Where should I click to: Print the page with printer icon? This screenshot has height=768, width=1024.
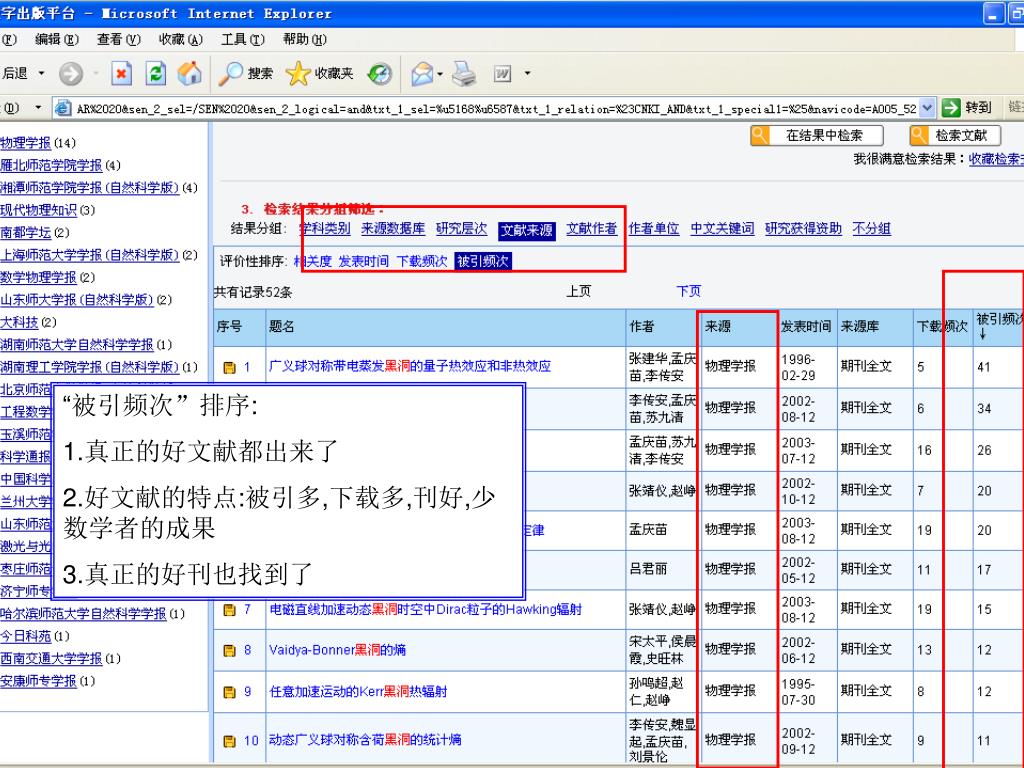[x=464, y=73]
